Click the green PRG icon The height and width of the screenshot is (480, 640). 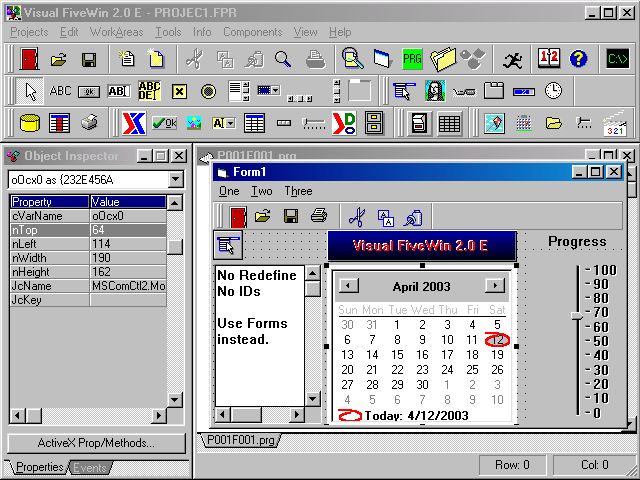coord(413,59)
